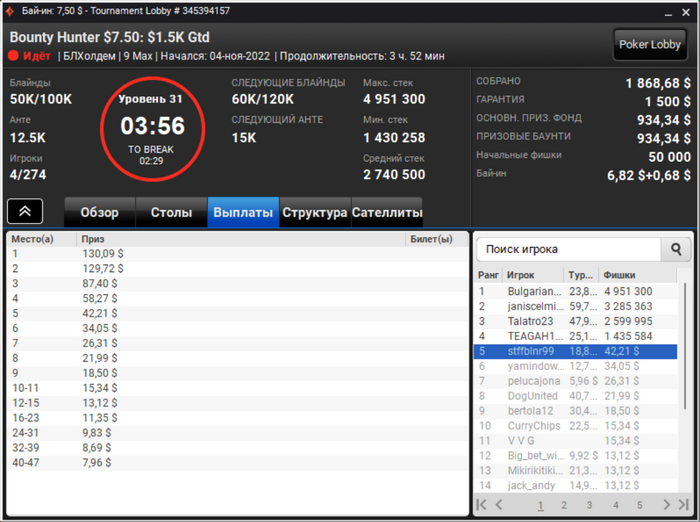The width and height of the screenshot is (700, 522).
Task: Open the Структура tab
Action: (315, 212)
